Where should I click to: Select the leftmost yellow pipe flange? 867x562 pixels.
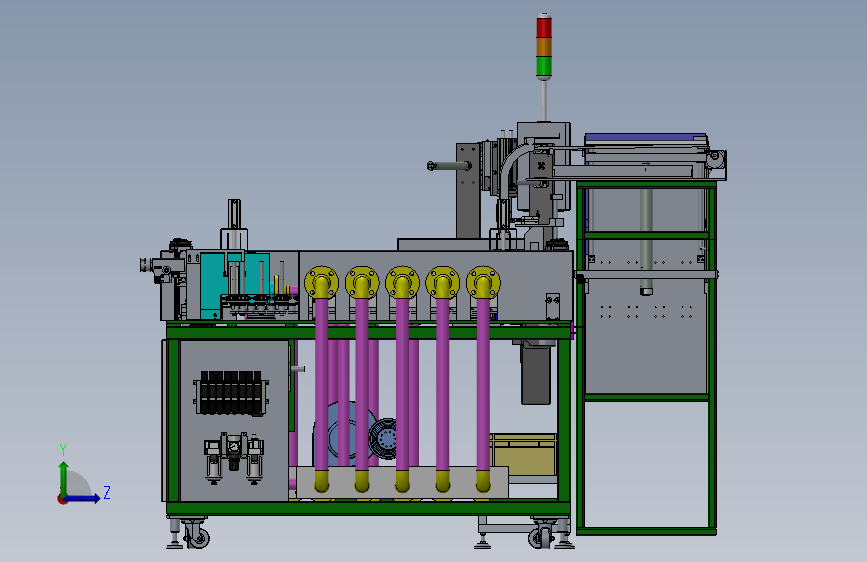[321, 283]
